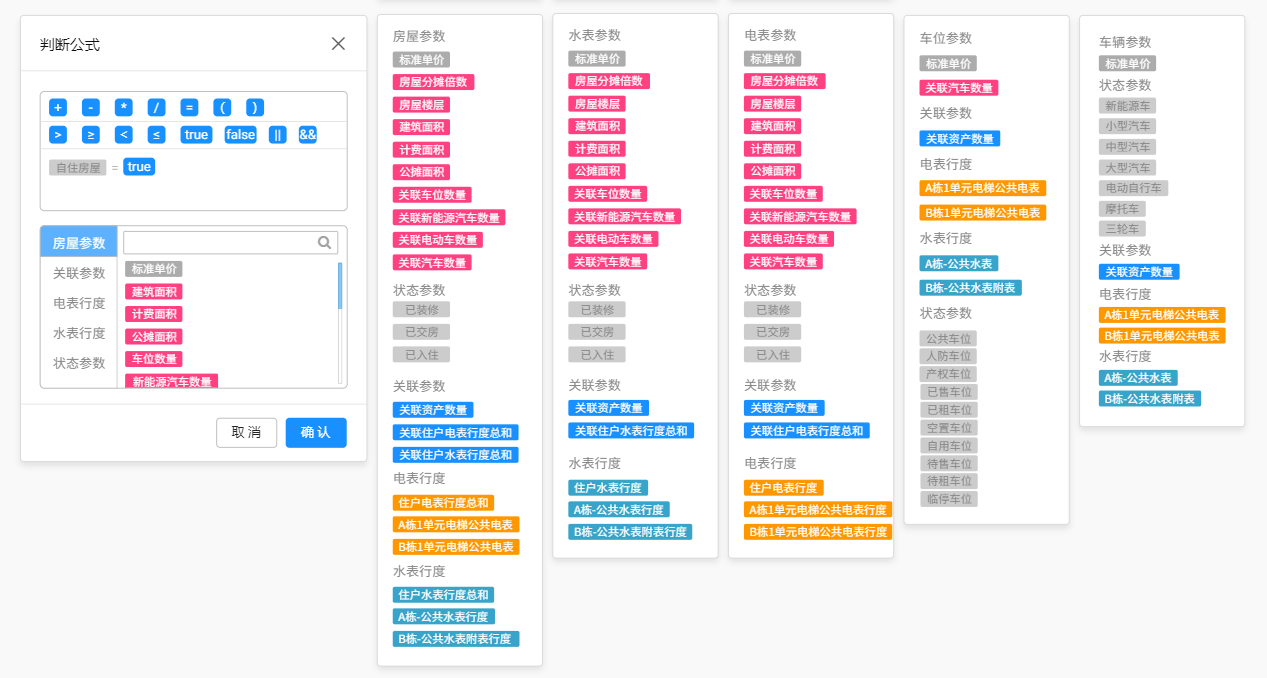Click the plus (+) operator button
Viewport: 1267px width, 678px height.
coord(58,108)
